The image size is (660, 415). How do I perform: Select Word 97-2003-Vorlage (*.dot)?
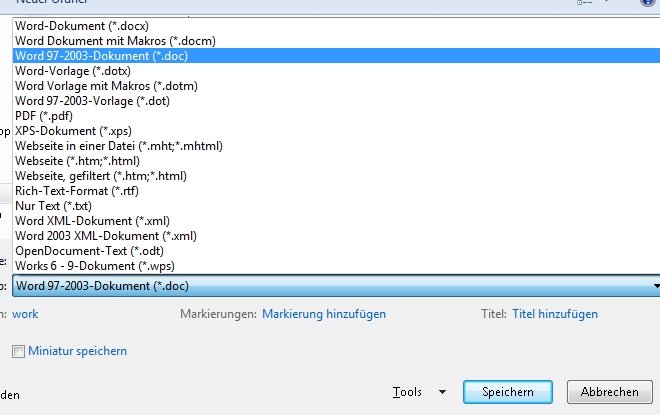click(x=336, y=101)
